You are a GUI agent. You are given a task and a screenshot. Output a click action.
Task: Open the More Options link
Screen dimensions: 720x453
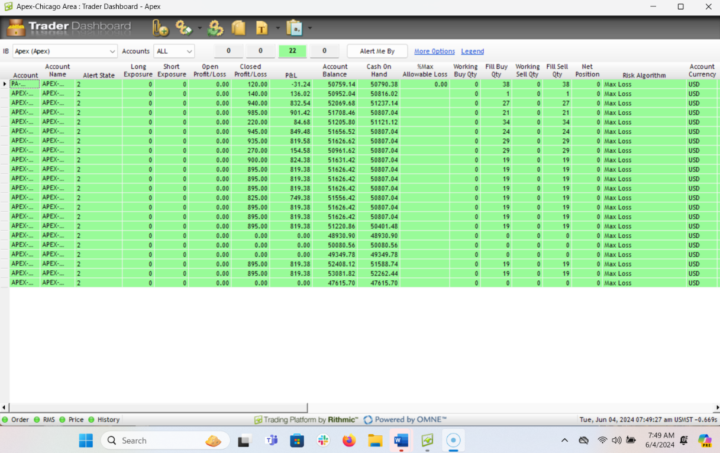[434, 51]
